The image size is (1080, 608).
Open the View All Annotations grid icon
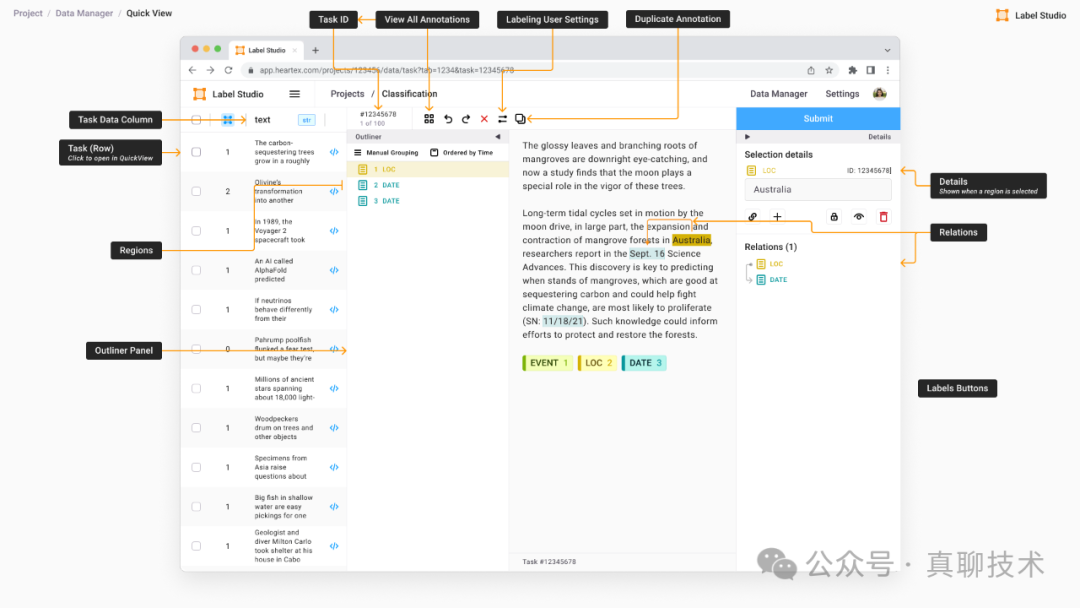429,119
